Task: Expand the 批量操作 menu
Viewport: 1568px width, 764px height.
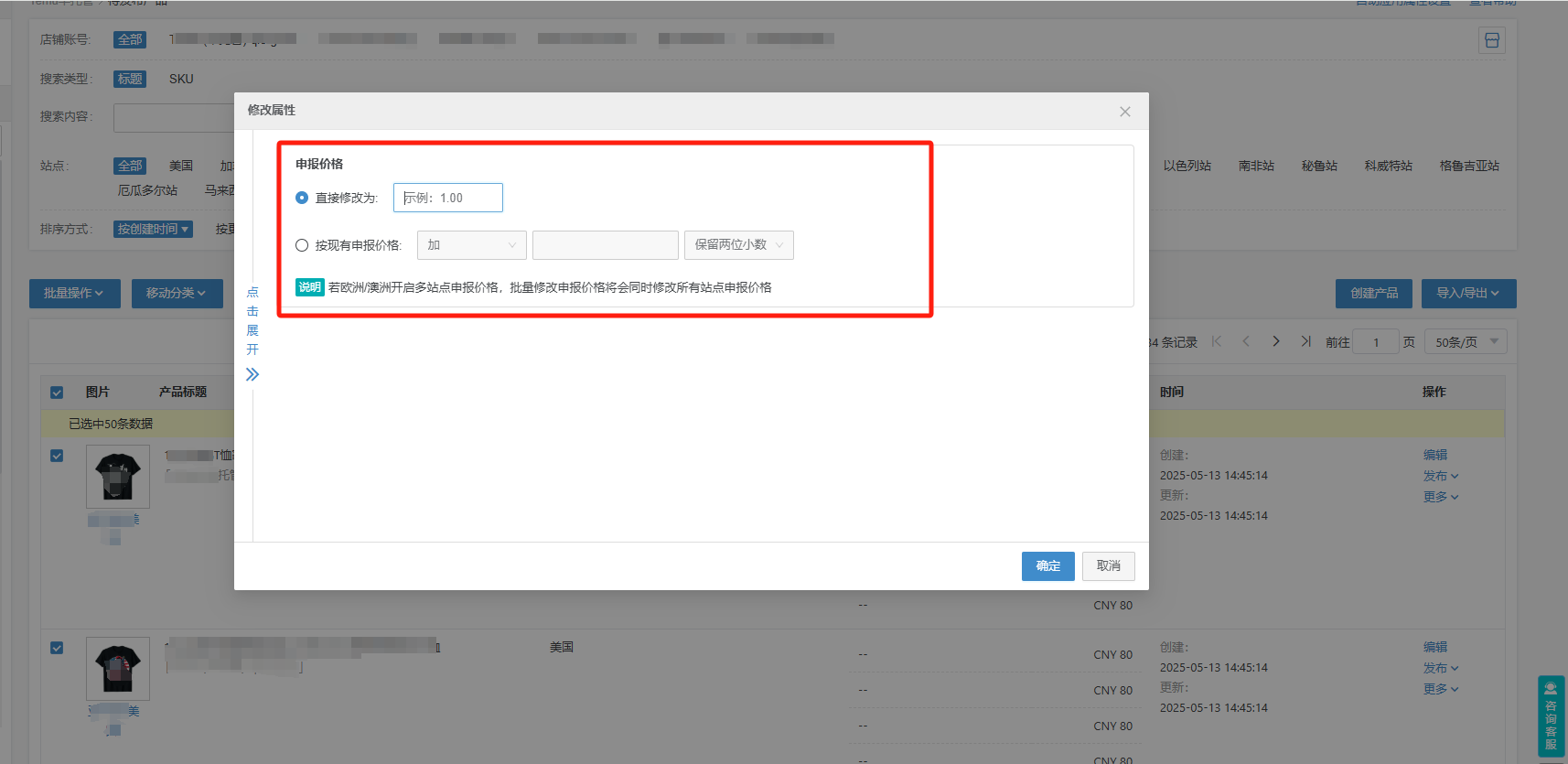Action: [x=75, y=294]
